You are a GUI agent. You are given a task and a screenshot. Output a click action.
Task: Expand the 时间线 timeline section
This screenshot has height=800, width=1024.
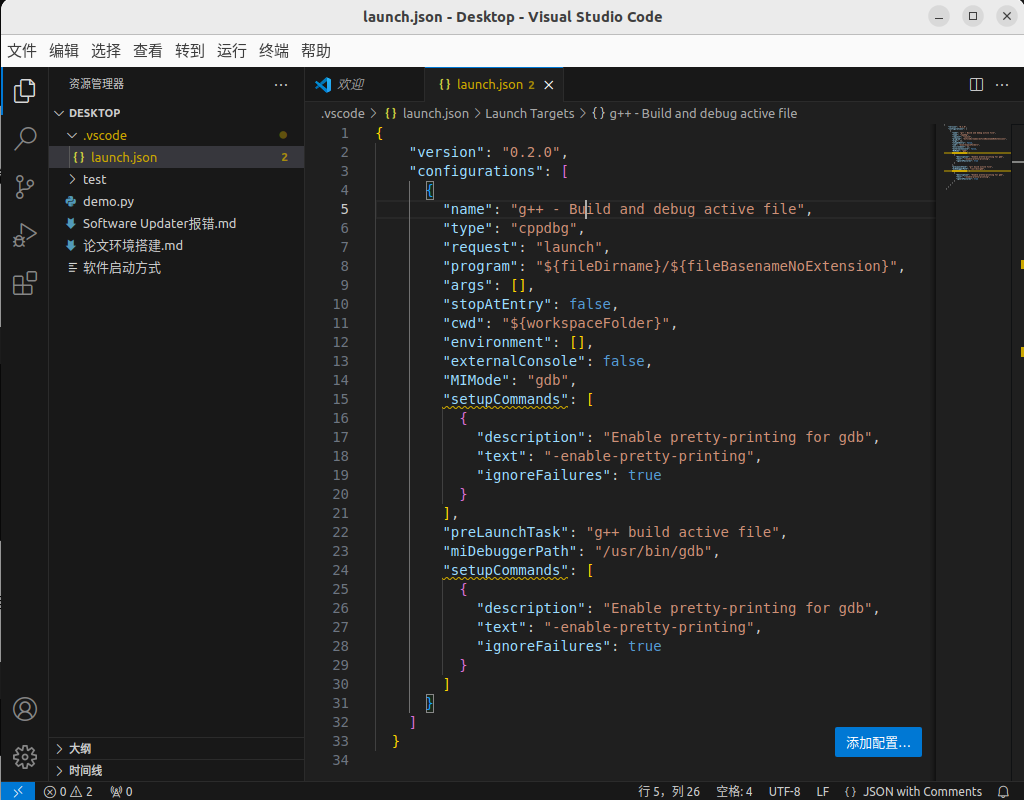pyautogui.click(x=176, y=771)
